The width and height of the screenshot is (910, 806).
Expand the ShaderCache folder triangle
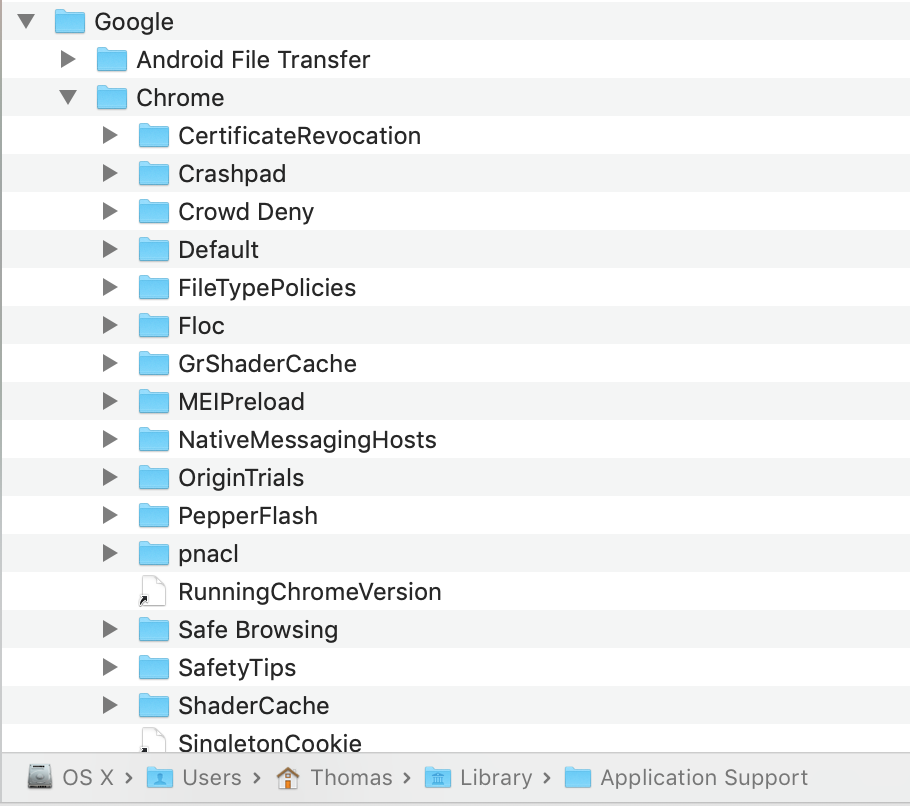pos(110,705)
